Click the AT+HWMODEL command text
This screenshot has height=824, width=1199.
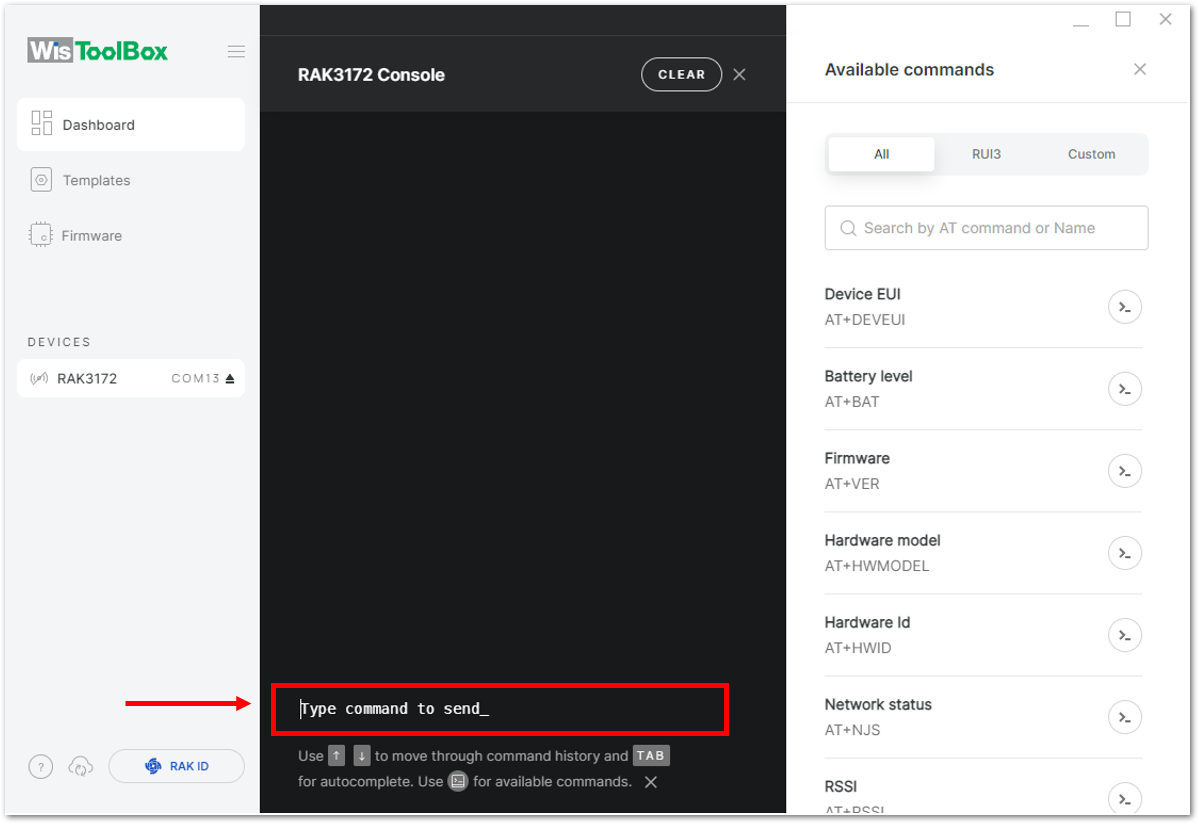pos(876,566)
